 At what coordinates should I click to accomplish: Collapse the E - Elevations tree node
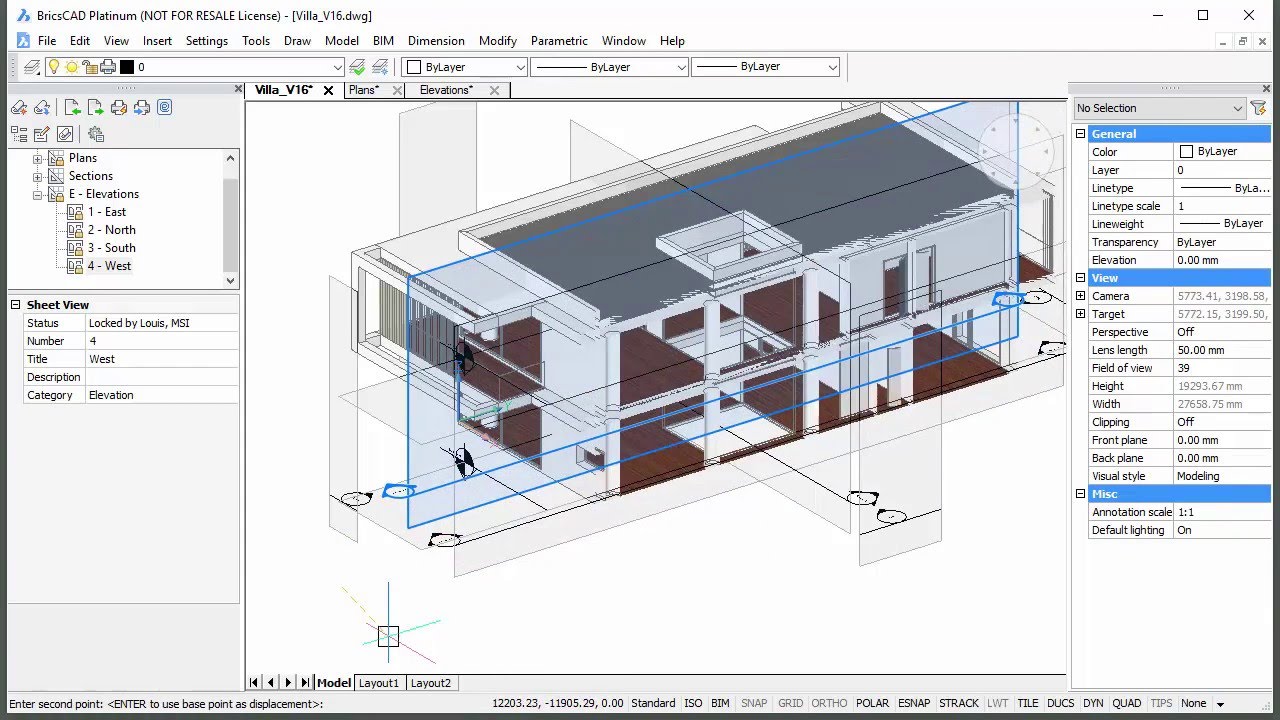pyautogui.click(x=38, y=194)
